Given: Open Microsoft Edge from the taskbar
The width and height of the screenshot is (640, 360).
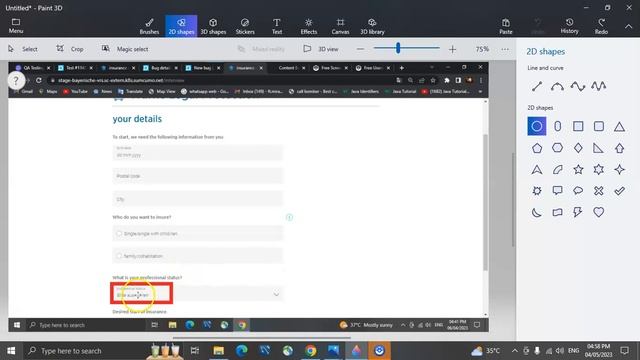Looking at the screenshot, I should coord(242,351).
